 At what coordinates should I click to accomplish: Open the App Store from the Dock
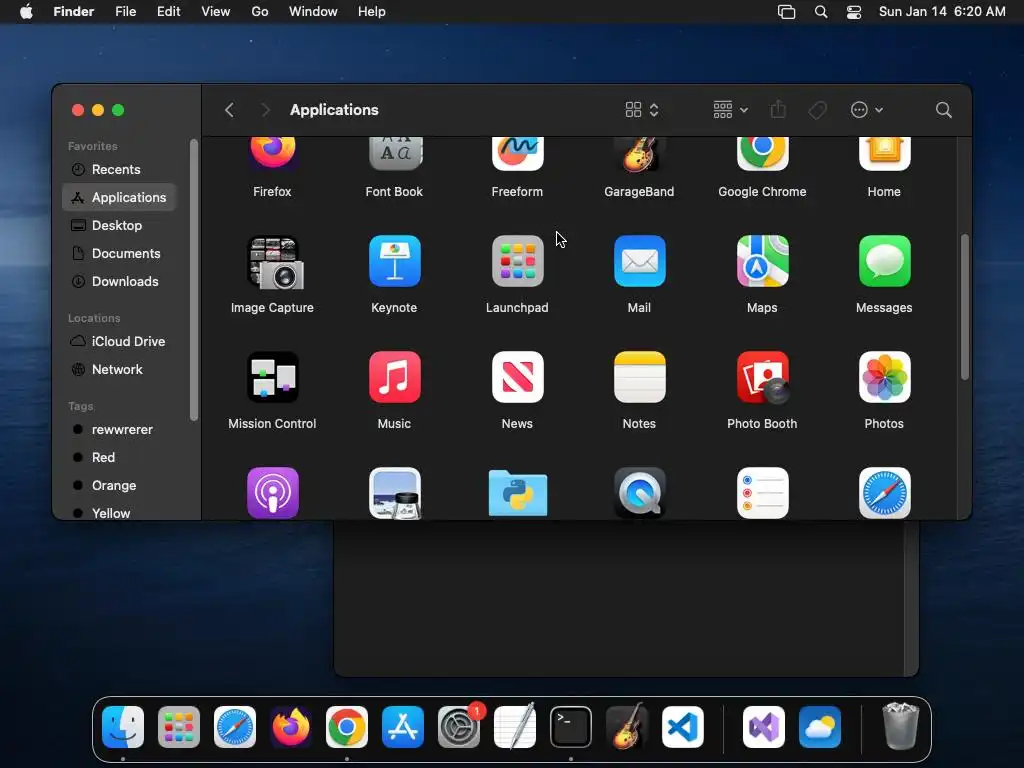403,727
